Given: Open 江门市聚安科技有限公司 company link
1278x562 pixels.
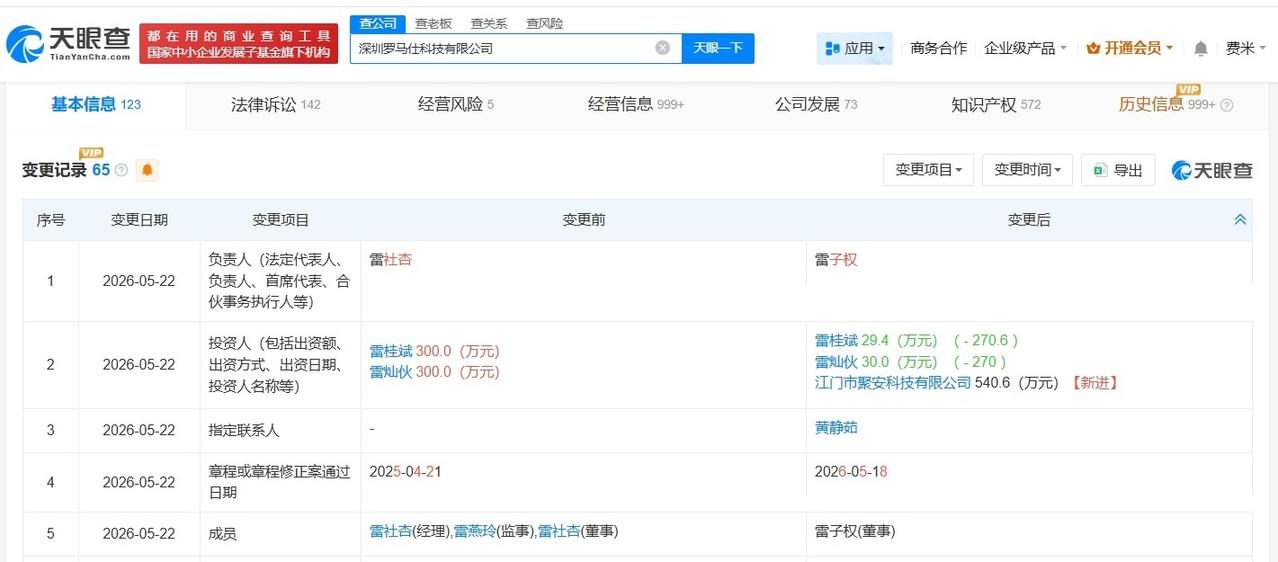Looking at the screenshot, I should coord(893,382).
